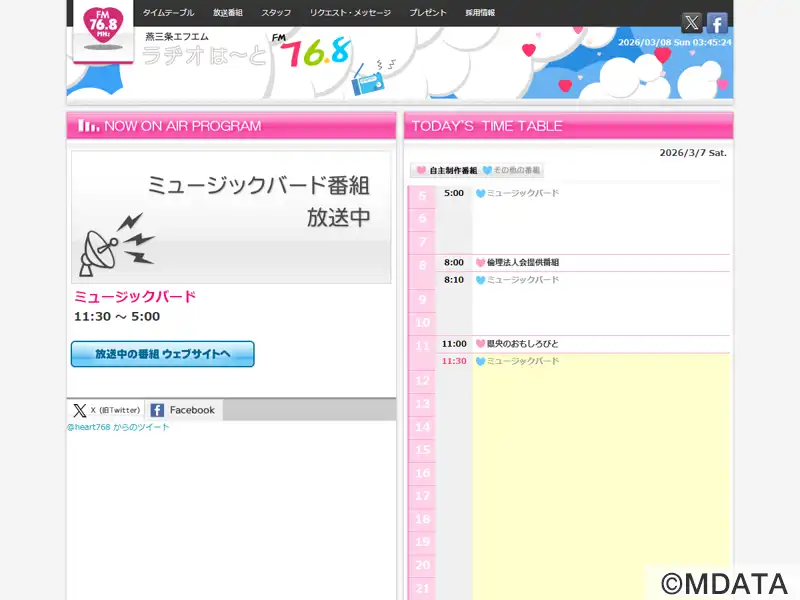Screen dimensions: 800x600
Task: Click the colorful FM 76.8 banner logo
Action: coord(313,52)
